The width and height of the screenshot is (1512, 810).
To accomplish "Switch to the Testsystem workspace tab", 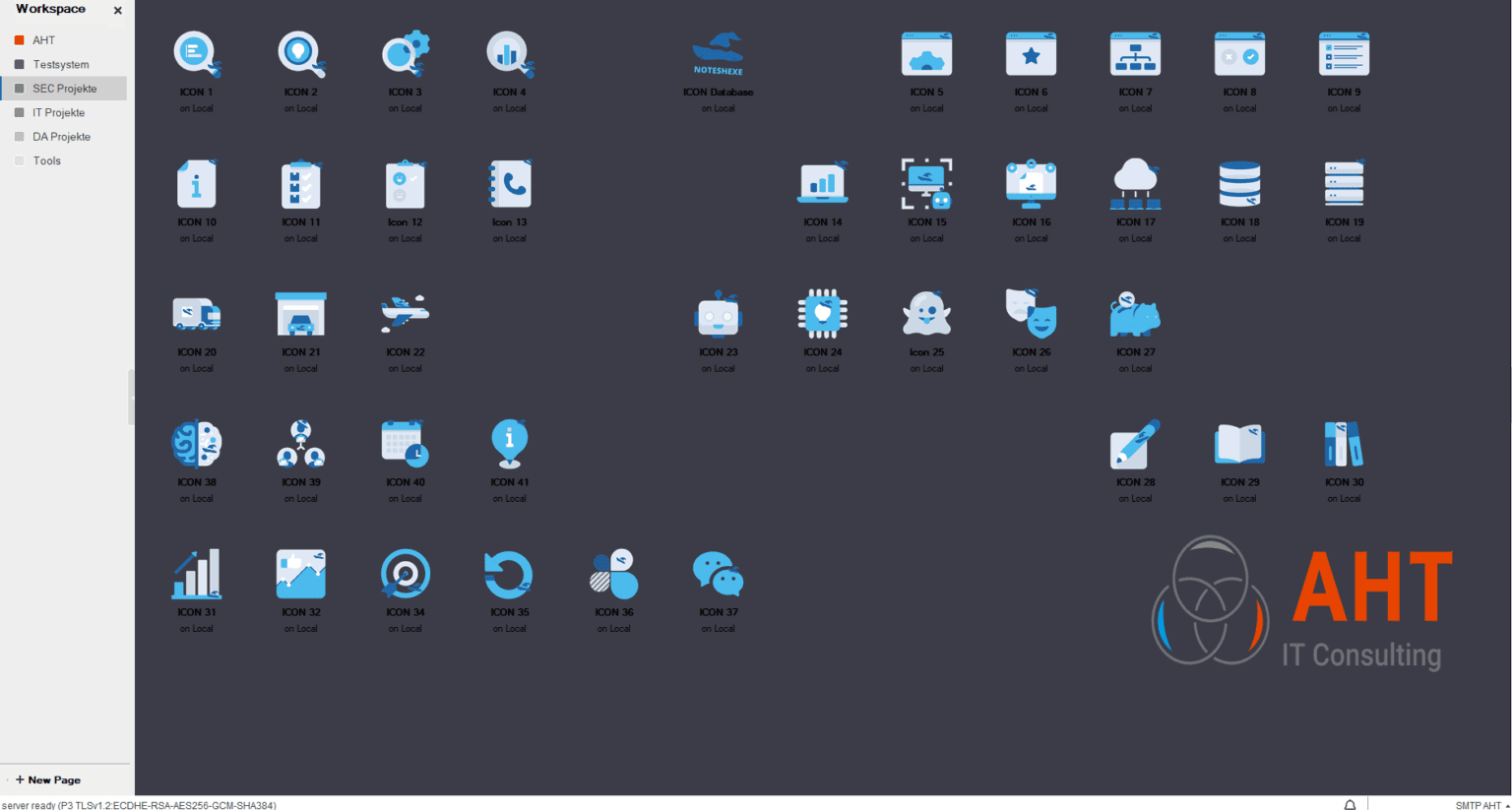I will pos(59,64).
